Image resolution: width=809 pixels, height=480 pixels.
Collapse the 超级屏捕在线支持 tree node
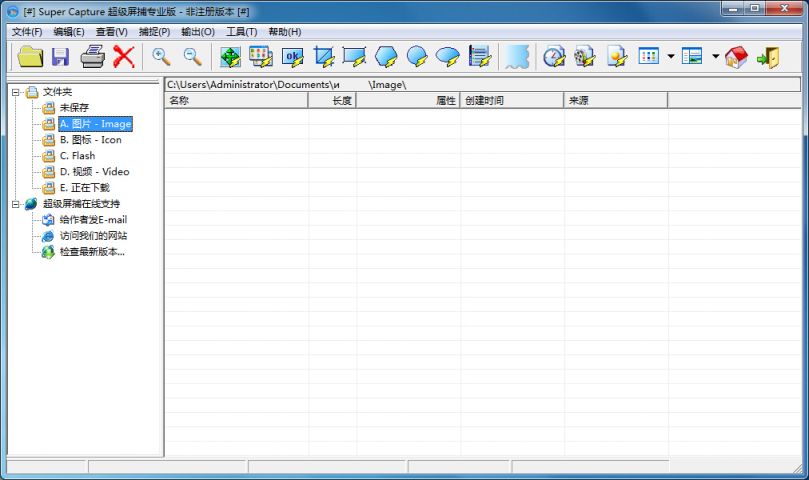click(16, 204)
